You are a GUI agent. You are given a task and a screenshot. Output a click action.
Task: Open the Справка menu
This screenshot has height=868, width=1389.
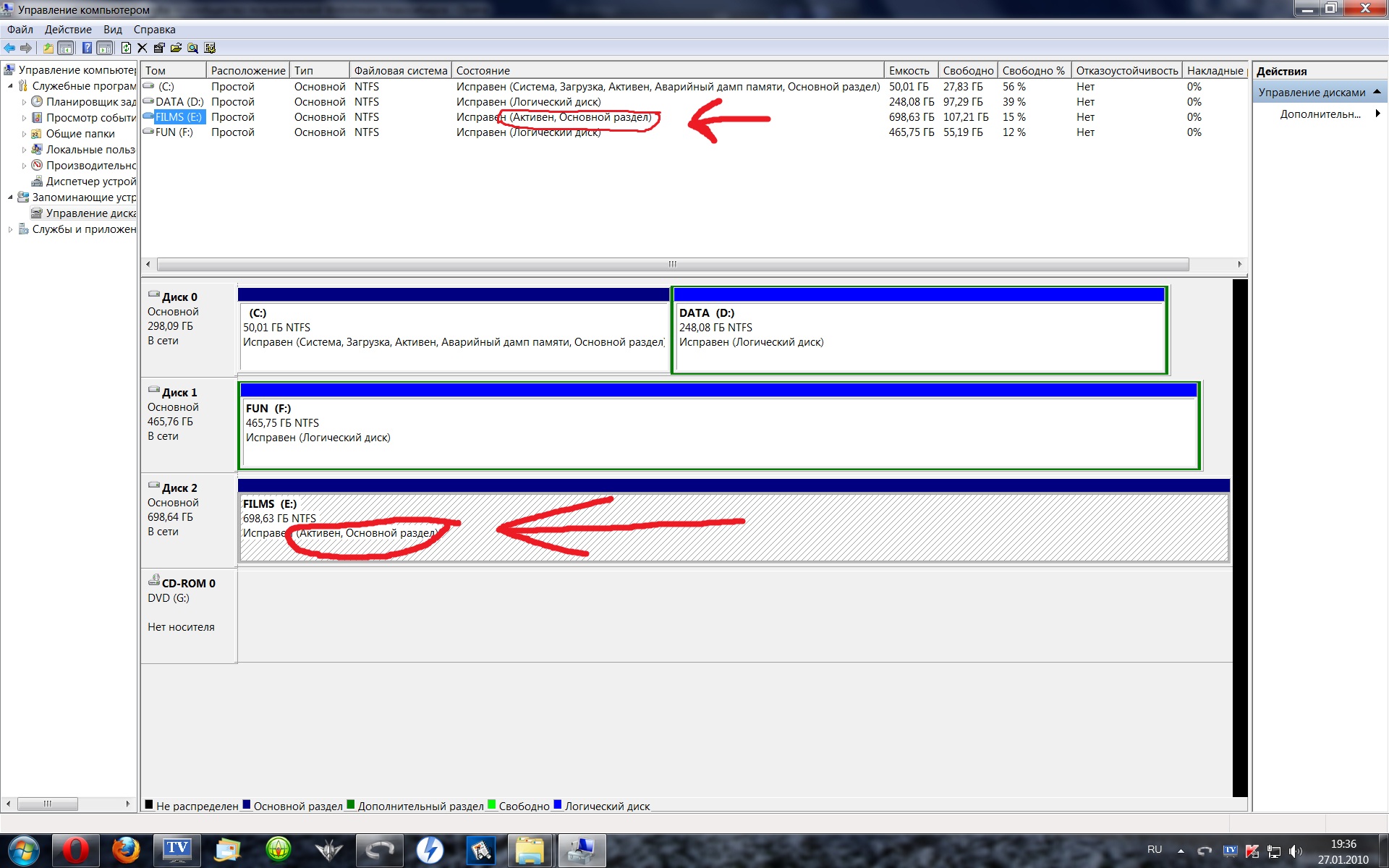pyautogui.click(x=154, y=30)
